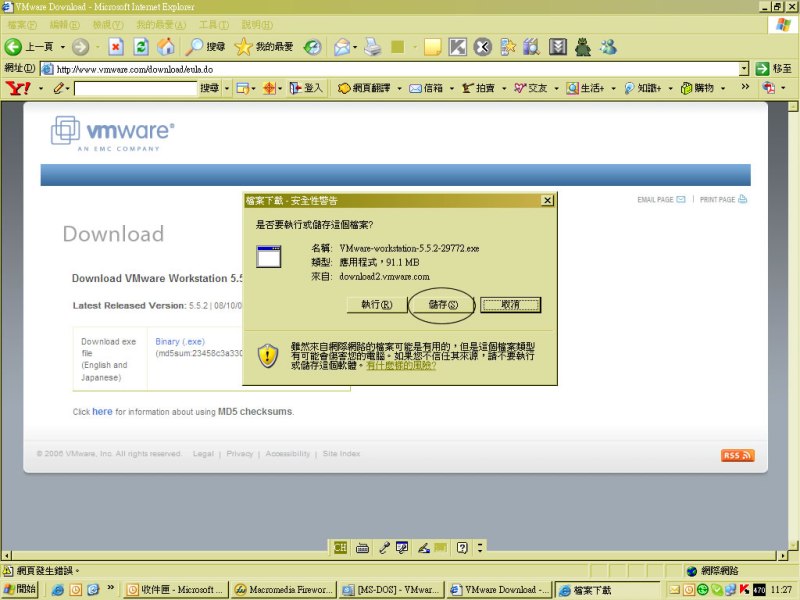
Task: Show more Yahoo toolbar items chevron
Action: pyautogui.click(x=745, y=87)
